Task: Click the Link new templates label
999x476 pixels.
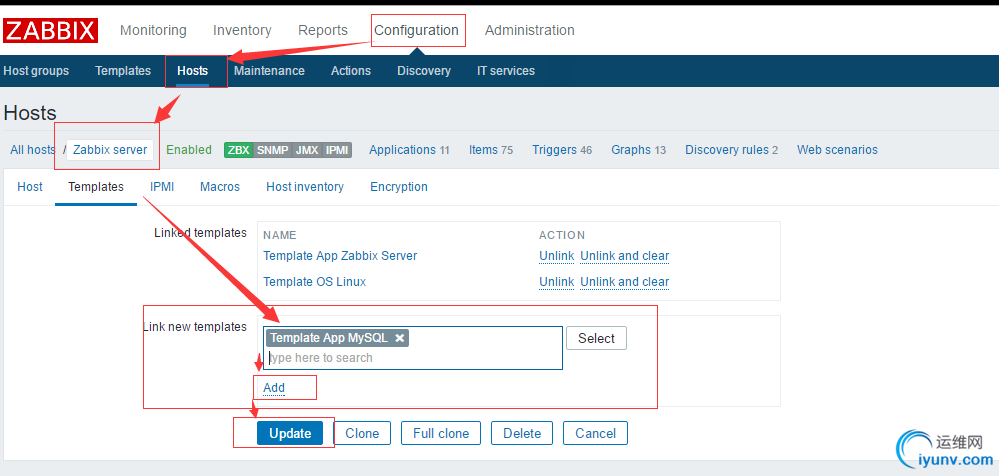Action: click(x=195, y=327)
